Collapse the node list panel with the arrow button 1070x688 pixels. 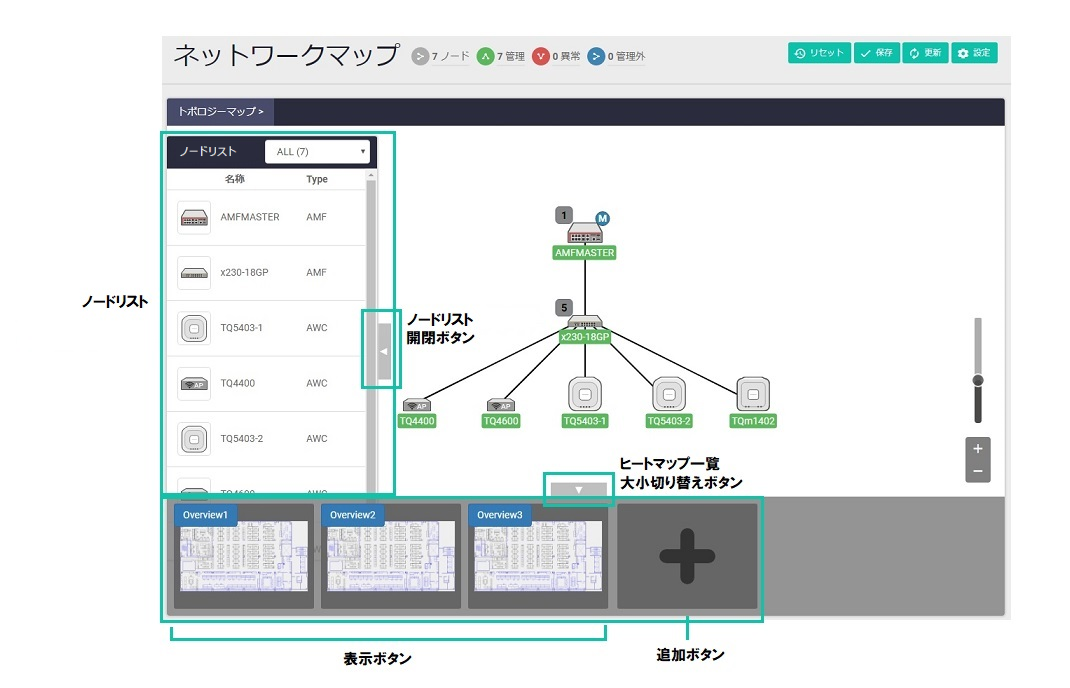tap(383, 351)
